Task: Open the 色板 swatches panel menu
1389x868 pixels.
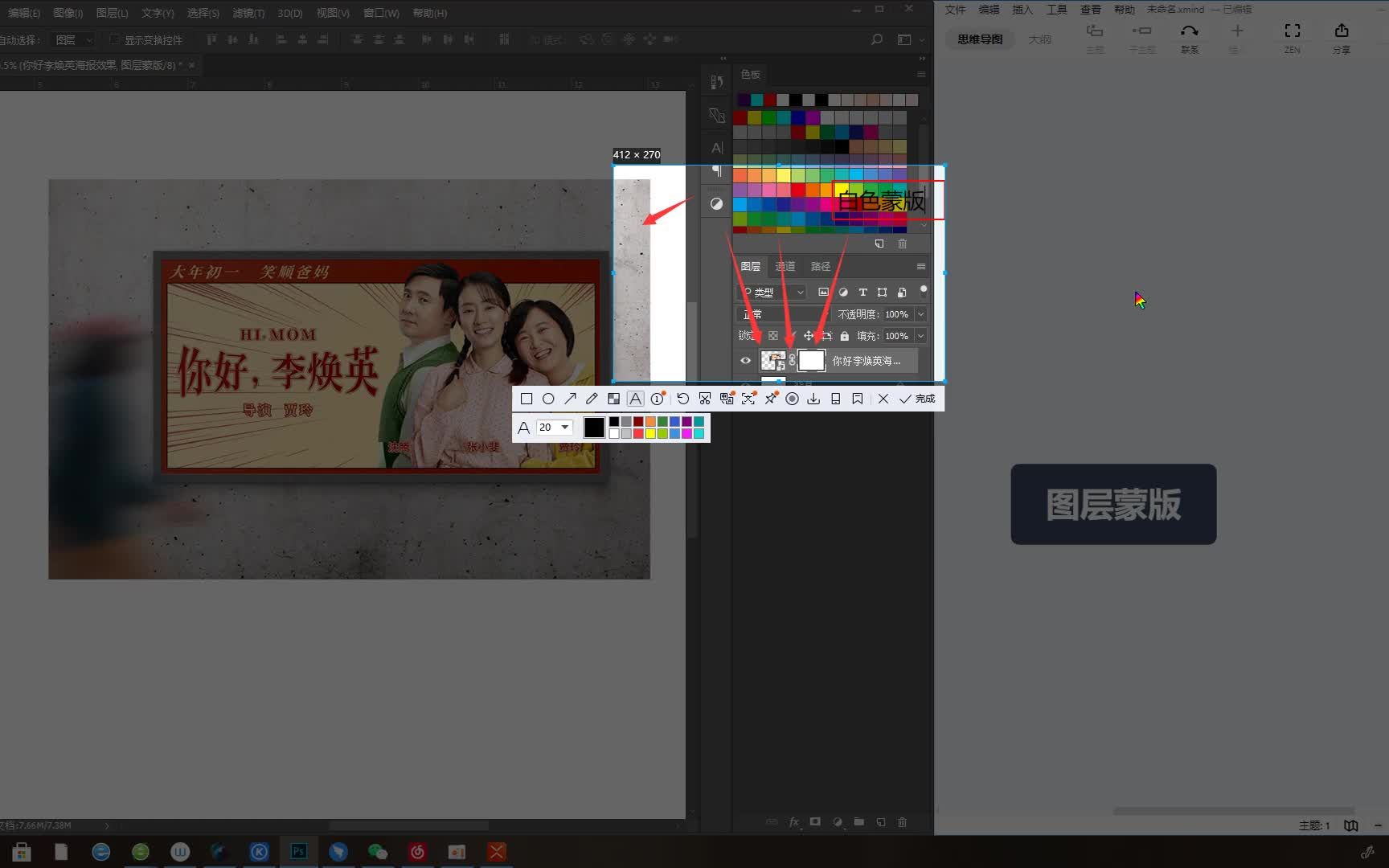Action: coord(921,75)
